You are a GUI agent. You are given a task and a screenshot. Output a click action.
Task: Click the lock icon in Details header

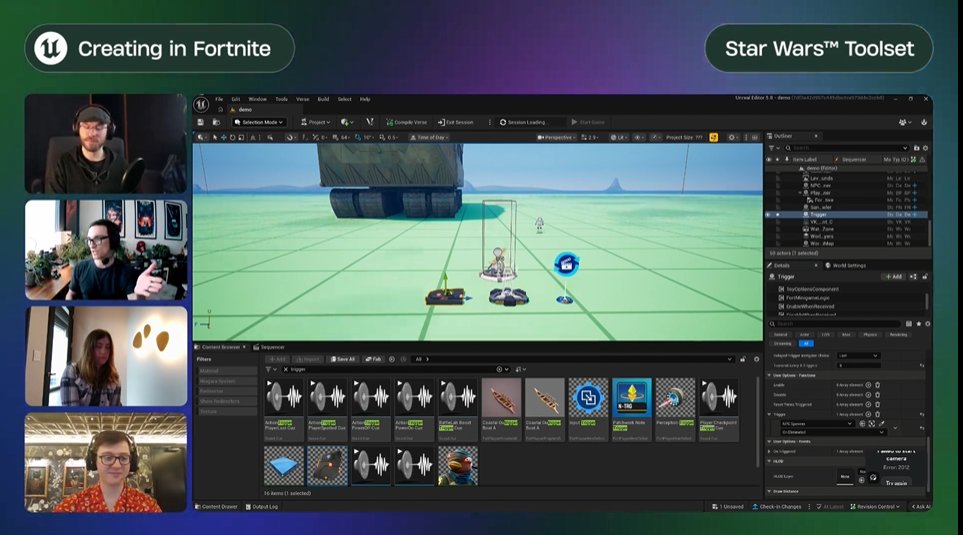click(924, 276)
